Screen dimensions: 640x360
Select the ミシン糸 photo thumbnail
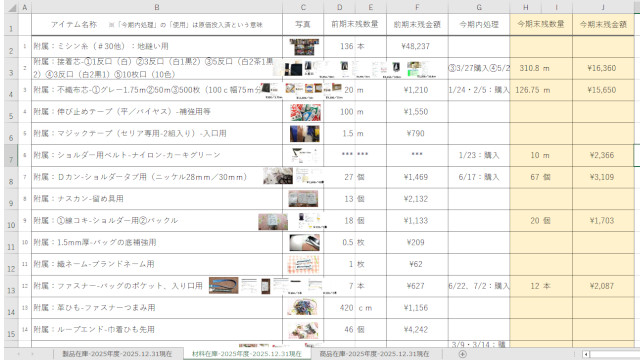(304, 47)
